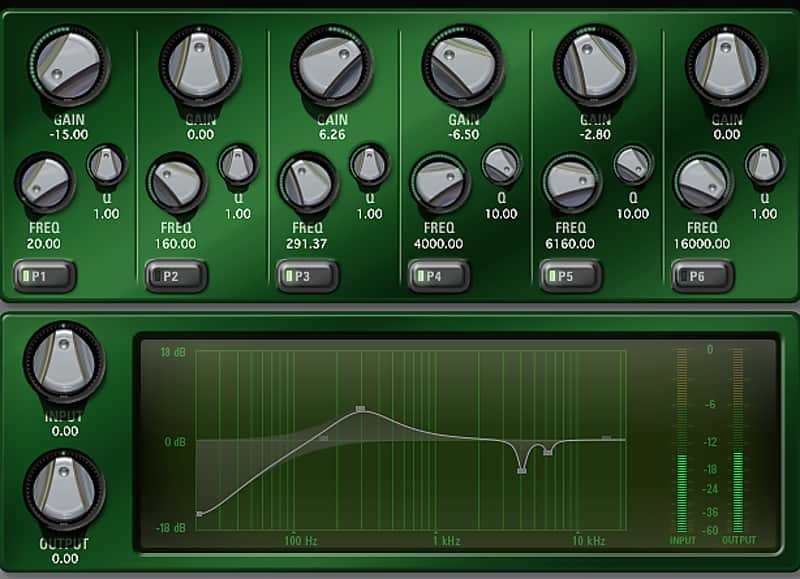The image size is (800, 579).
Task: Click the P1 Q knob
Action: coord(107,165)
